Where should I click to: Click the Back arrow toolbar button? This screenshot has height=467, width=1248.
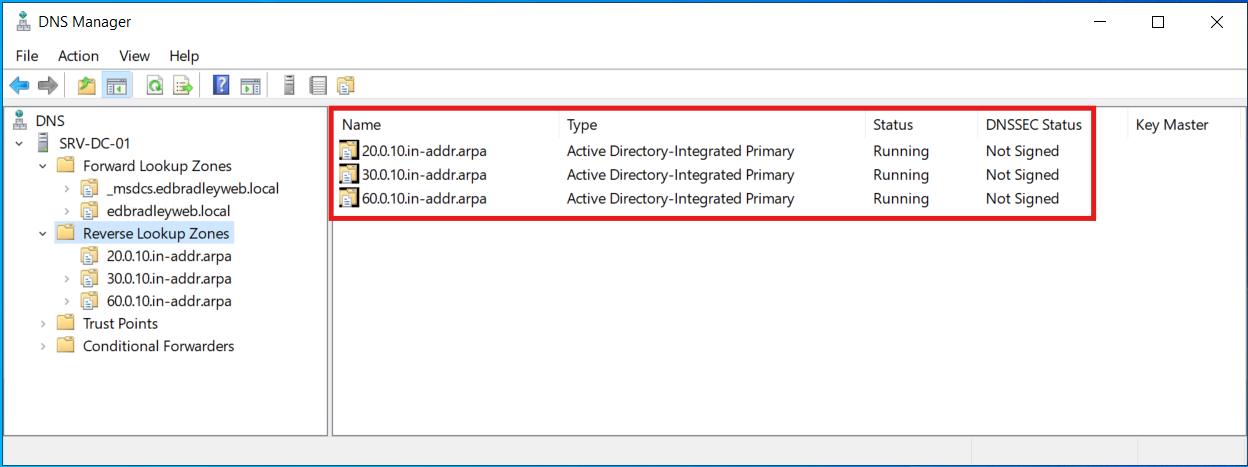19,86
